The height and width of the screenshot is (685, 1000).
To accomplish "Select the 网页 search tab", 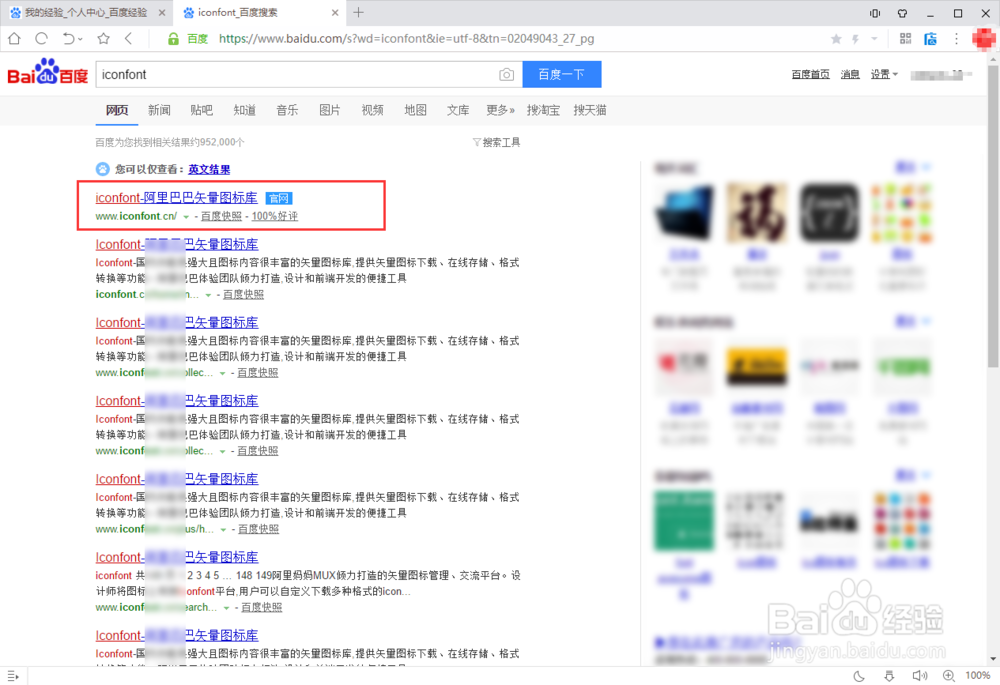I will [x=117, y=110].
